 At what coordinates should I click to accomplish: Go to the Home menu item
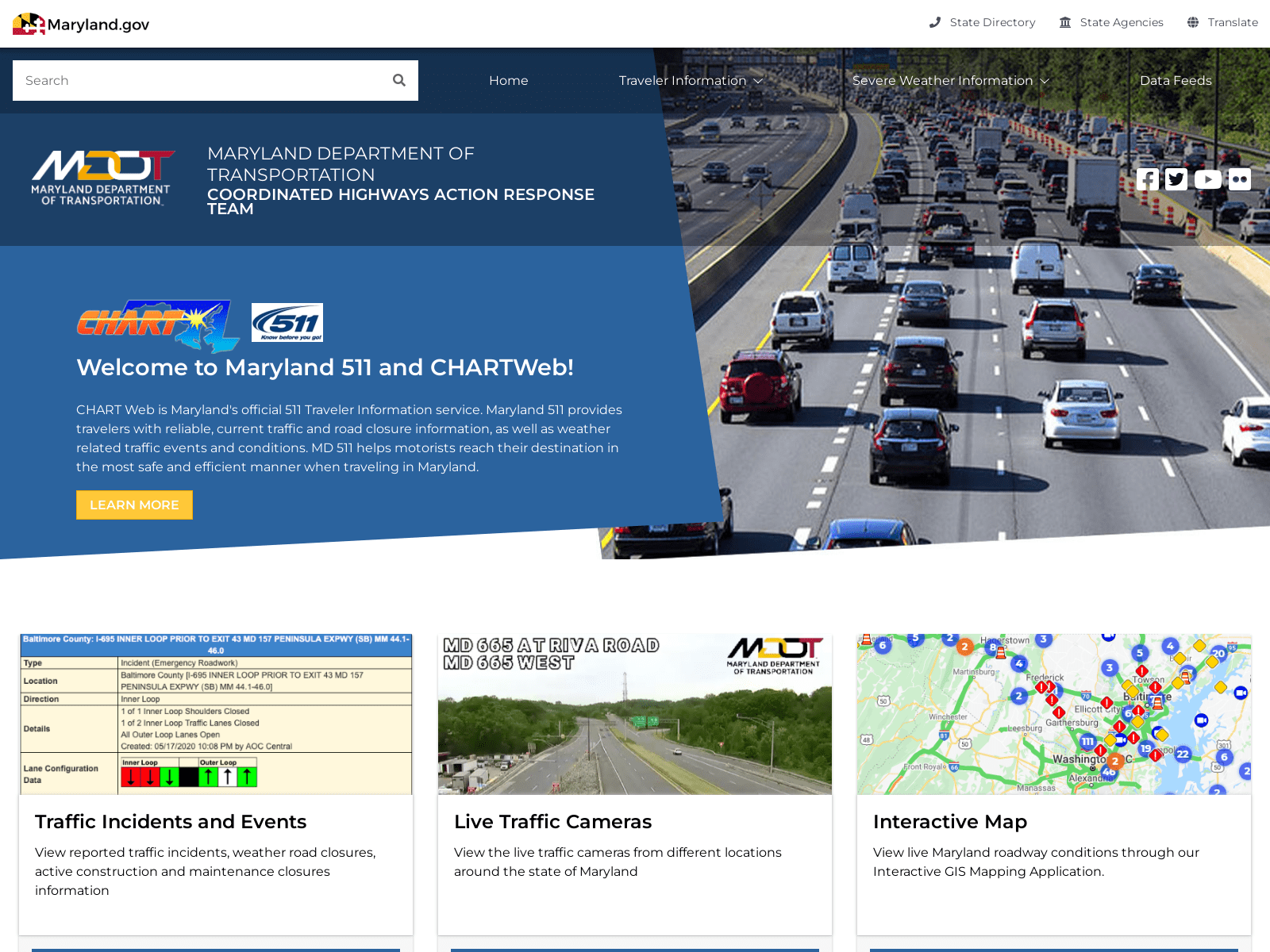[x=509, y=80]
